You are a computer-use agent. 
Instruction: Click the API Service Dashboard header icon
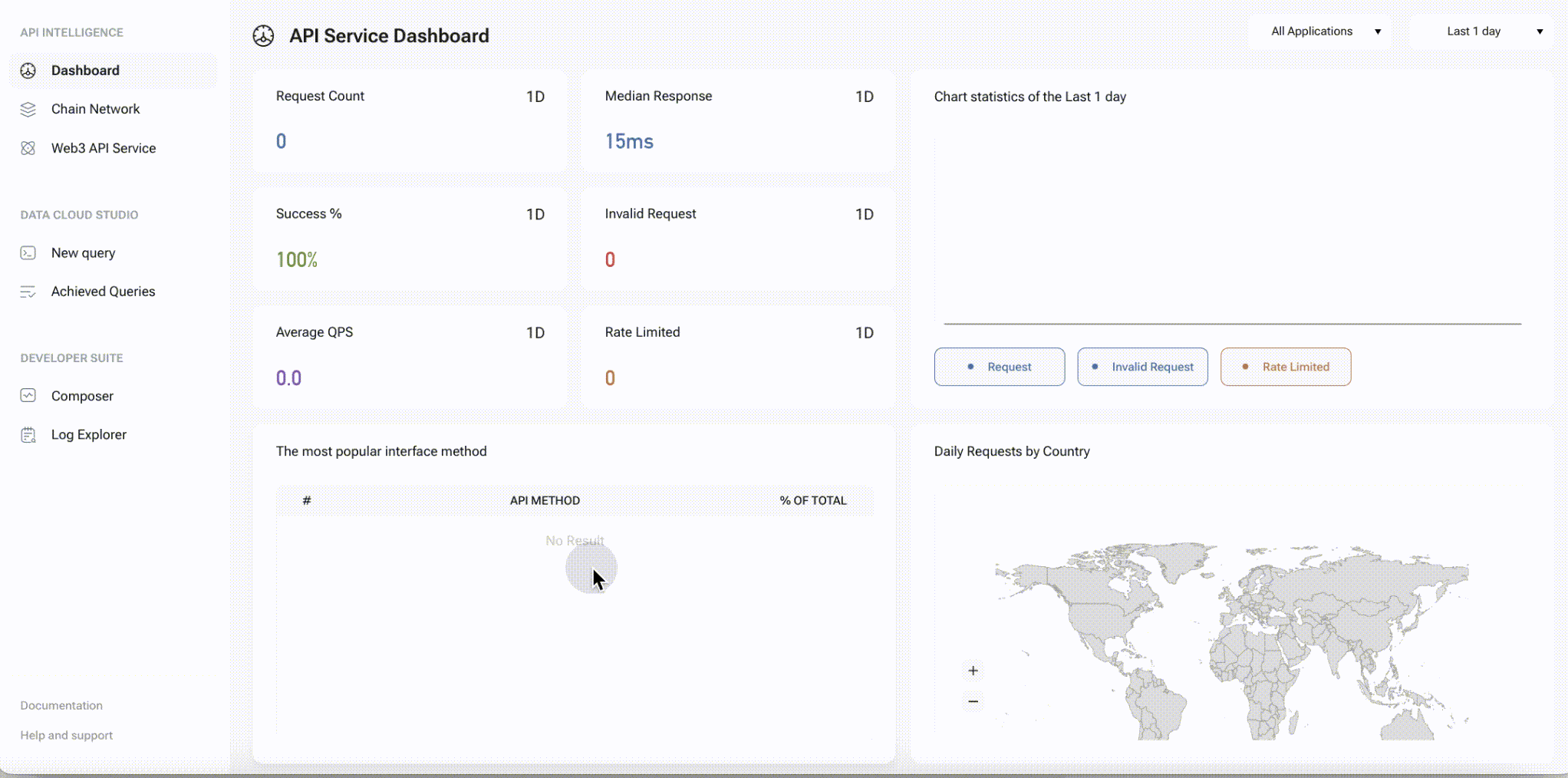click(263, 36)
